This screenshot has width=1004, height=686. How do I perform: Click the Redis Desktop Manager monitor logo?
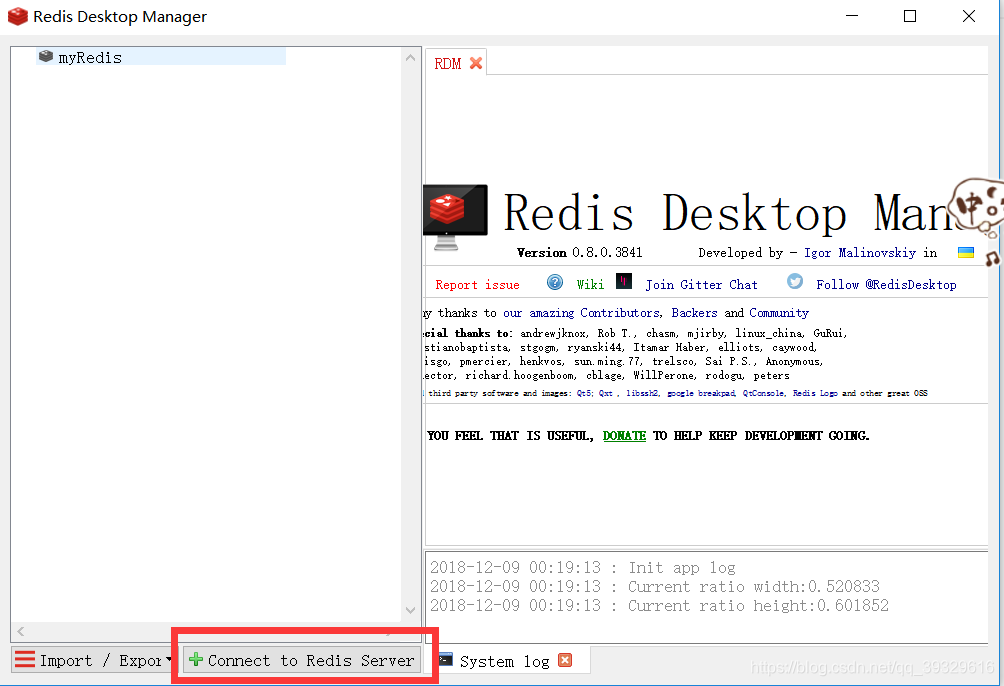pyautogui.click(x=455, y=216)
